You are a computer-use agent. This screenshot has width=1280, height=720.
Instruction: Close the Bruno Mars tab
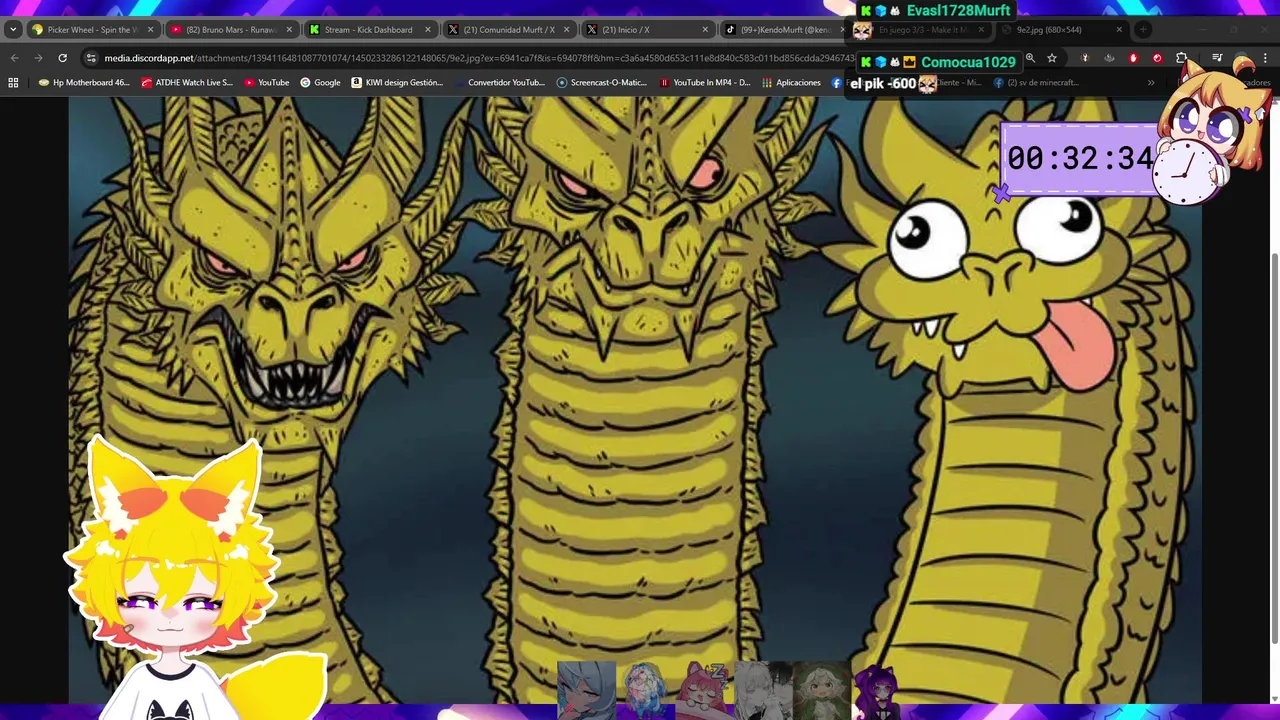tap(289, 30)
